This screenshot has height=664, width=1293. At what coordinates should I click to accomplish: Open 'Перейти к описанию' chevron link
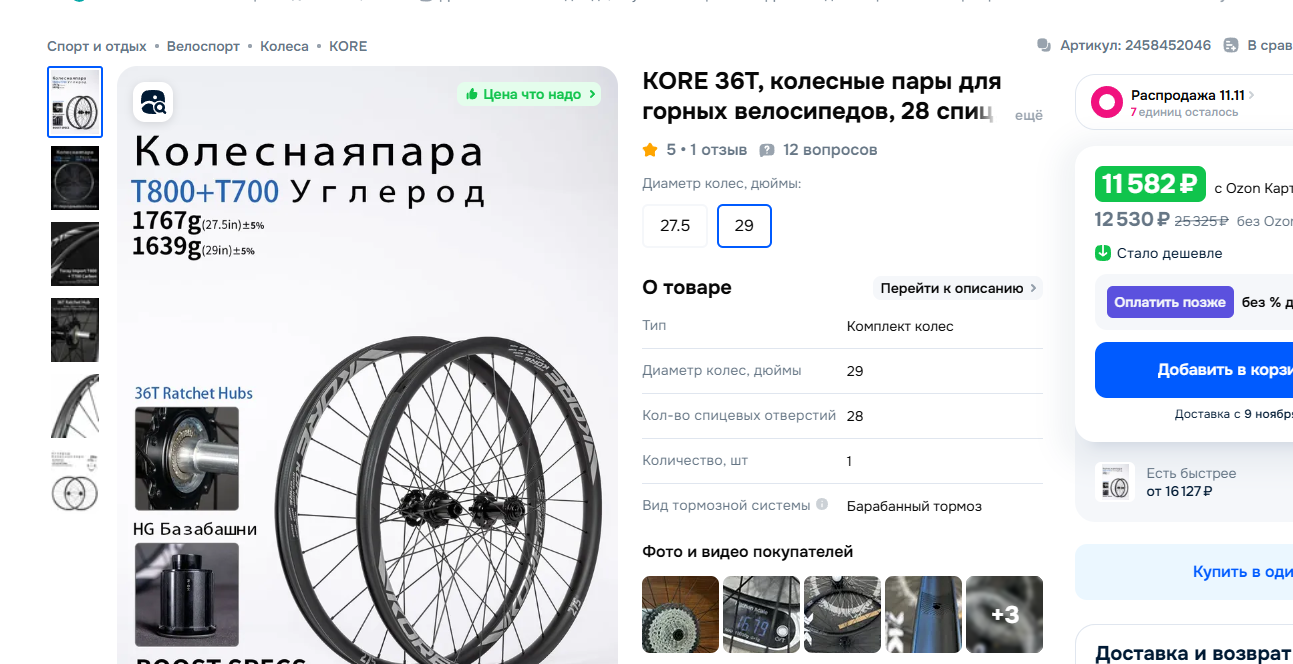(x=958, y=288)
